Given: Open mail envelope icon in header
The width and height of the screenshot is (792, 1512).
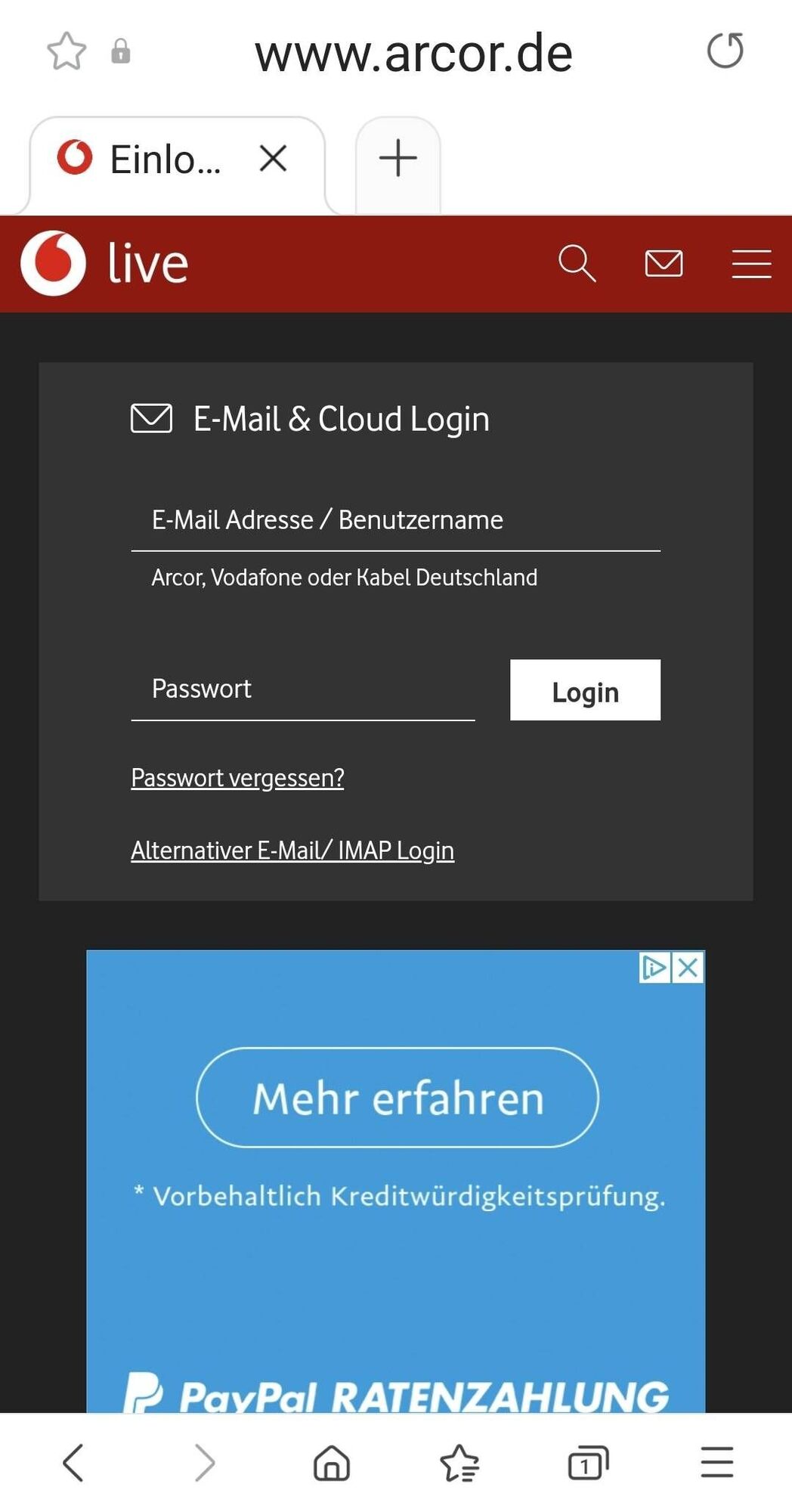Looking at the screenshot, I should 664,263.
